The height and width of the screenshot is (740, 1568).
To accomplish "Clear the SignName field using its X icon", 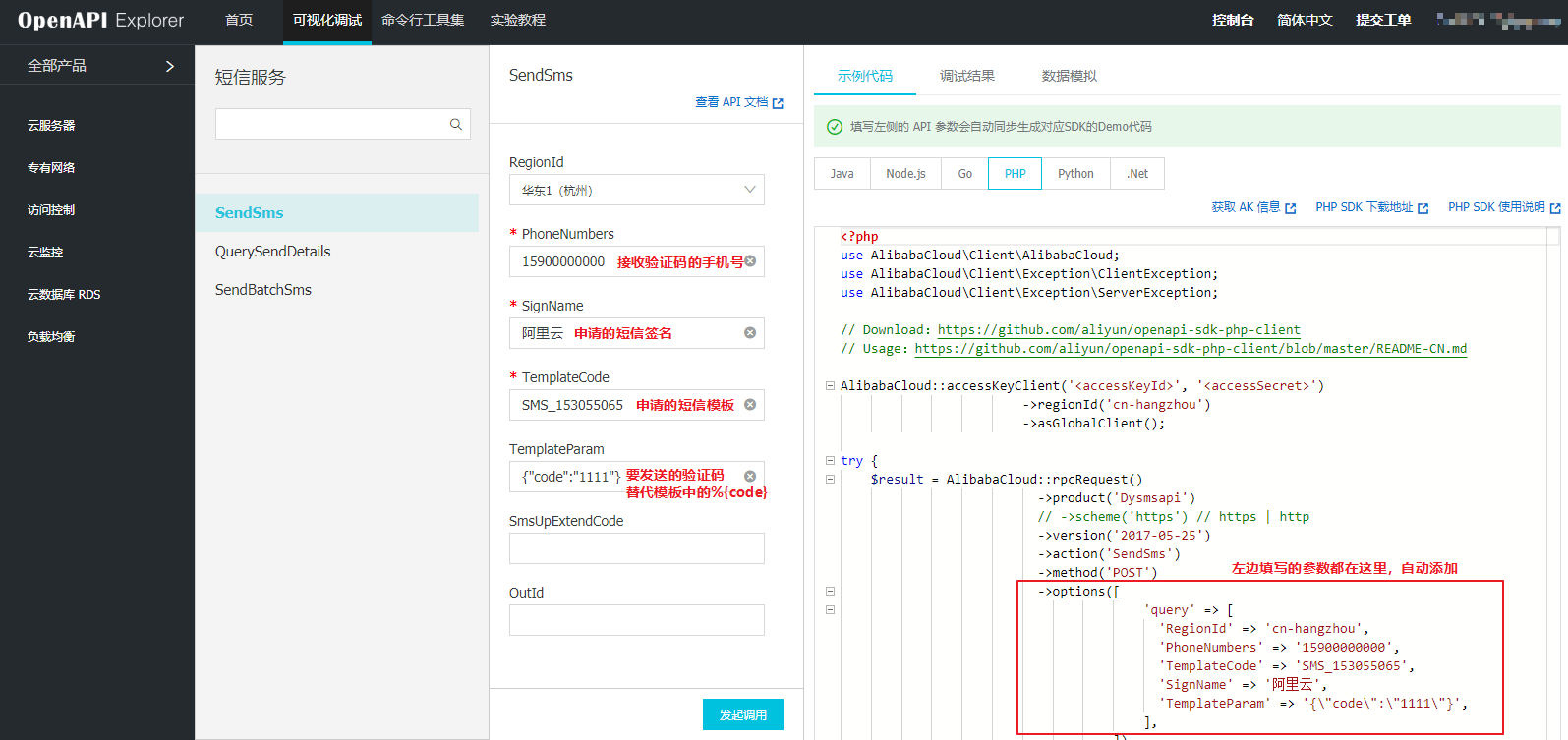I will click(750, 333).
